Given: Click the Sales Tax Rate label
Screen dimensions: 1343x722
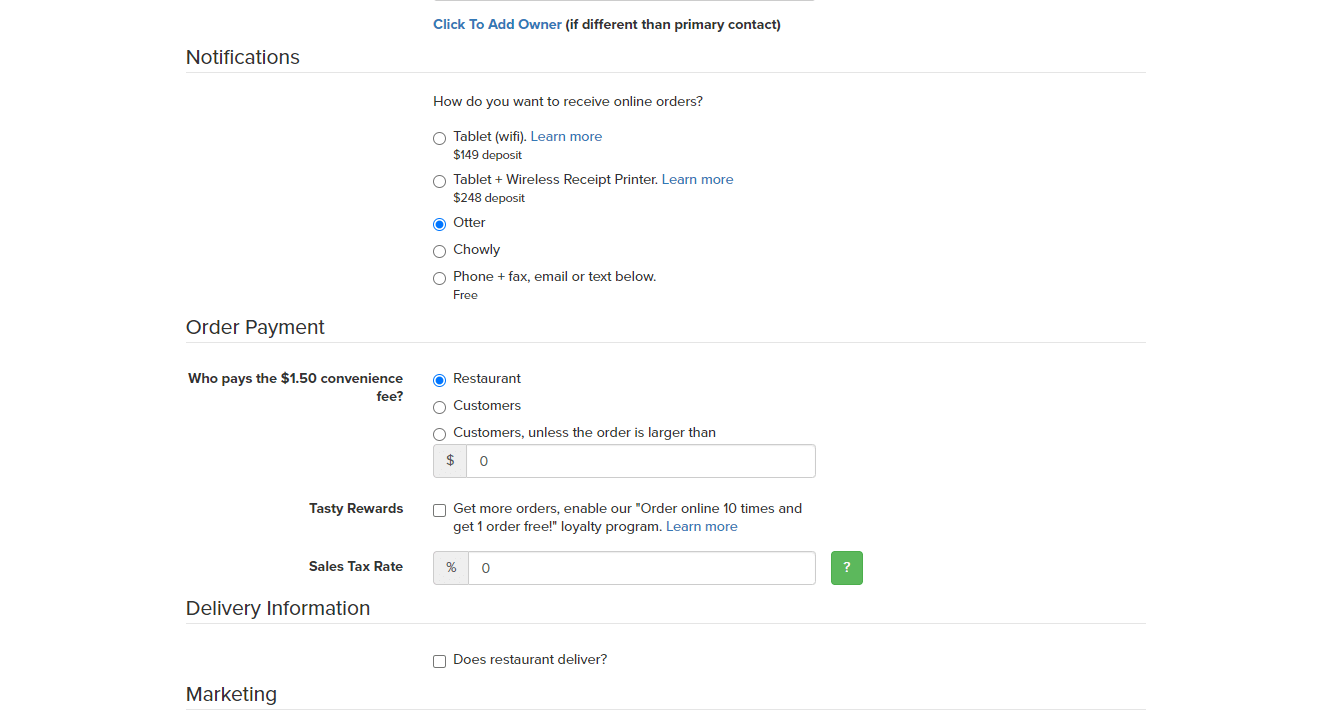Looking at the screenshot, I should click(x=356, y=566).
